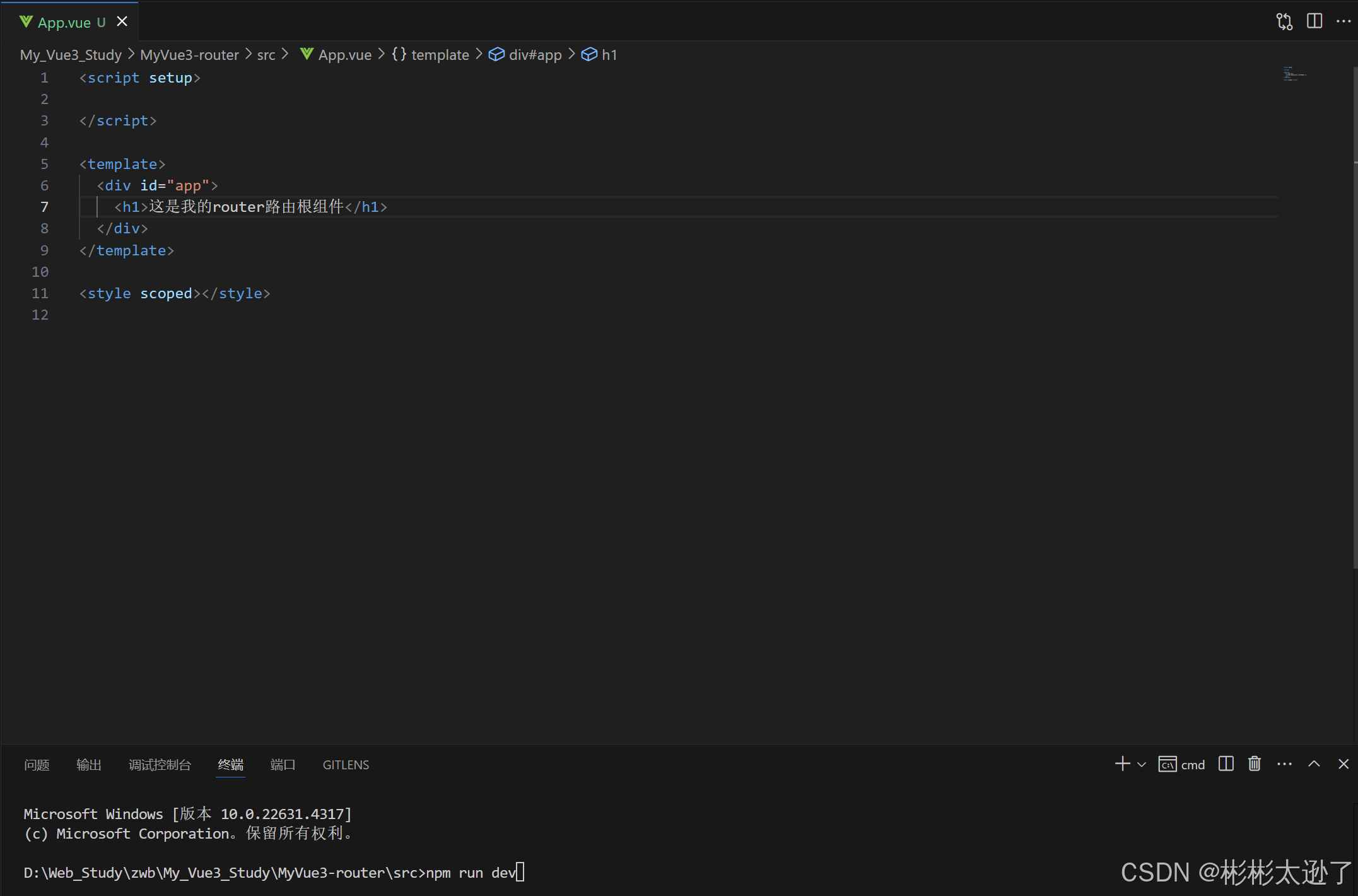Click the editor vertical scrollbar
1358x896 pixels.
(1354, 315)
